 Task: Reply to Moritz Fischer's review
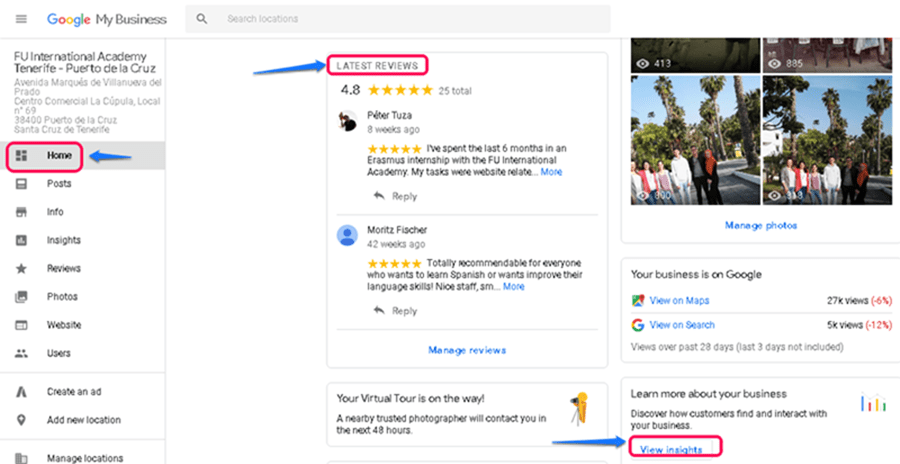395,311
